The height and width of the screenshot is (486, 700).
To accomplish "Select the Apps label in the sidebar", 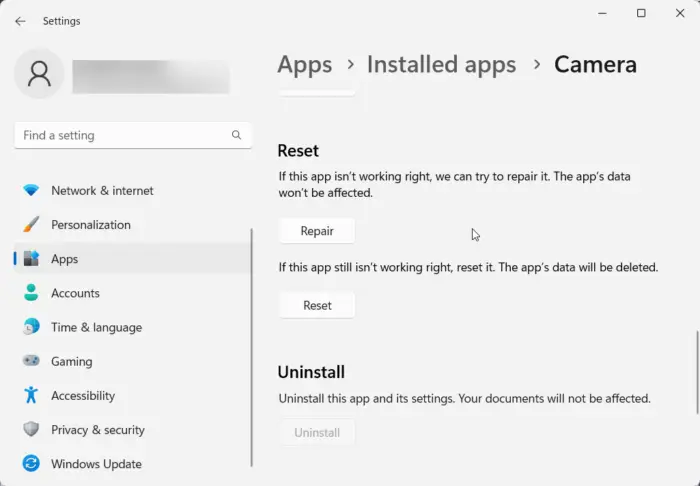I will click(x=64, y=259).
